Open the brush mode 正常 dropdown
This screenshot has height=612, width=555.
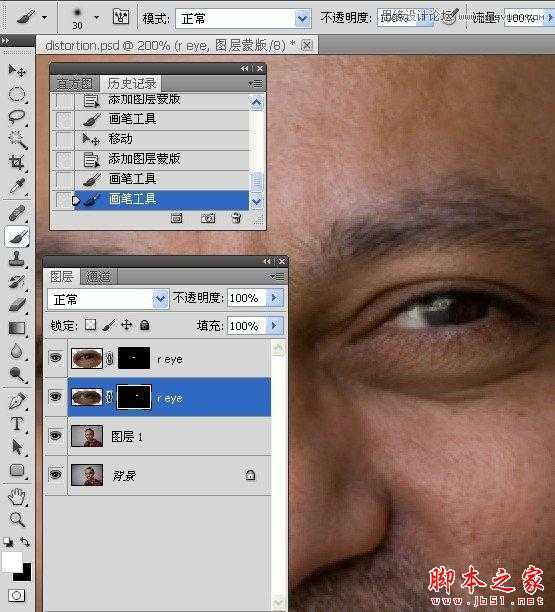pyautogui.click(x=302, y=18)
